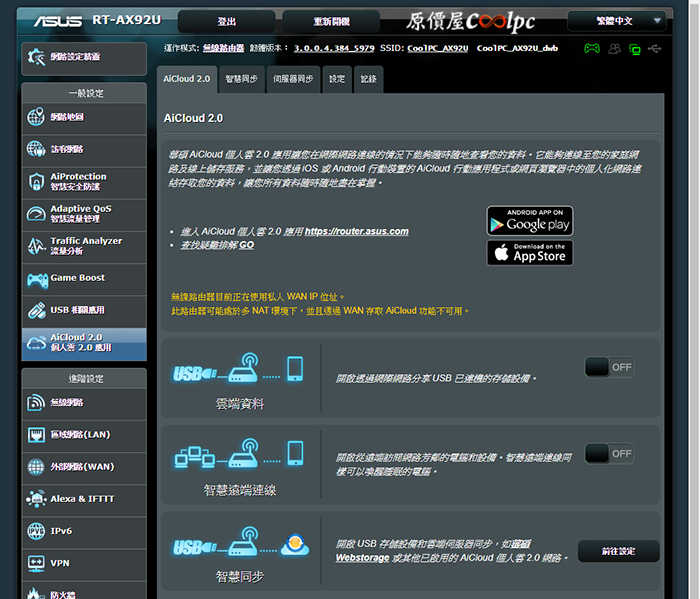Open the language dropdown 繁體中文
The image size is (700, 599).
[616, 21]
